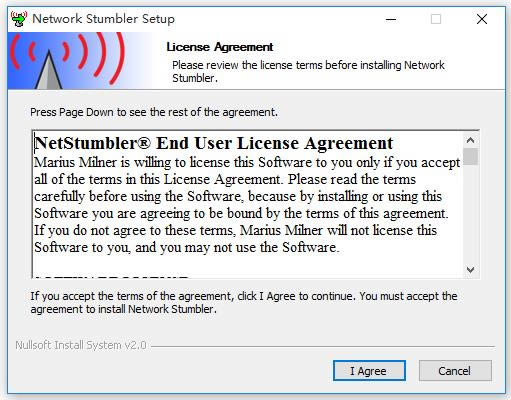The width and height of the screenshot is (511, 400).
Task: Click the License Agreement header title
Action: point(220,47)
